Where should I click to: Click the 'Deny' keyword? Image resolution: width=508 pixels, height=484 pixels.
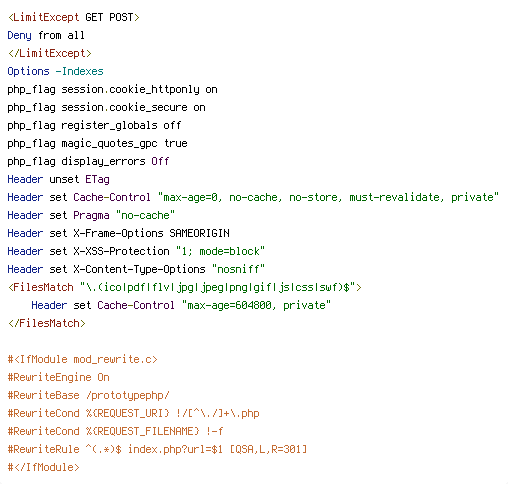(20, 35)
